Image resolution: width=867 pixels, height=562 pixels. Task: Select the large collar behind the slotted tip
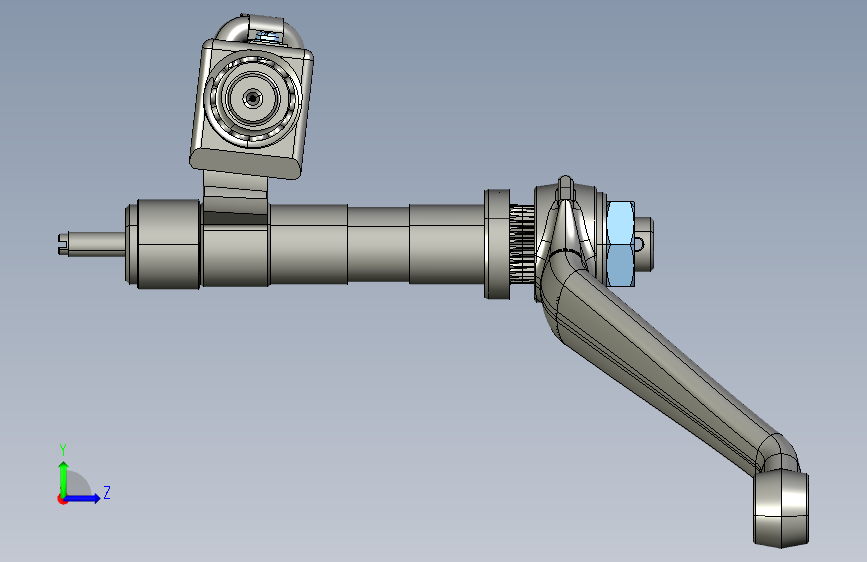coord(168,244)
